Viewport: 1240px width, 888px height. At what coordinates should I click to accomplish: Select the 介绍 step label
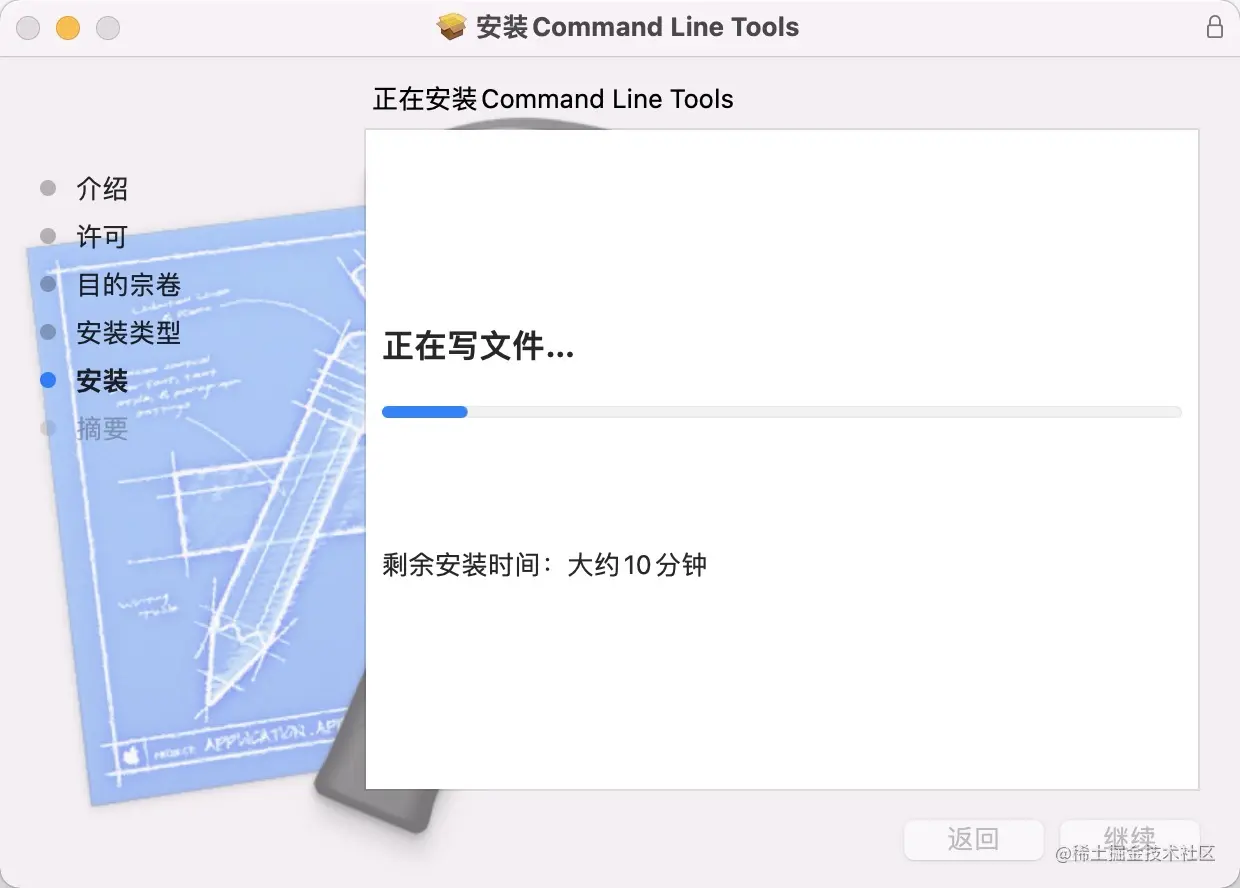pos(102,189)
